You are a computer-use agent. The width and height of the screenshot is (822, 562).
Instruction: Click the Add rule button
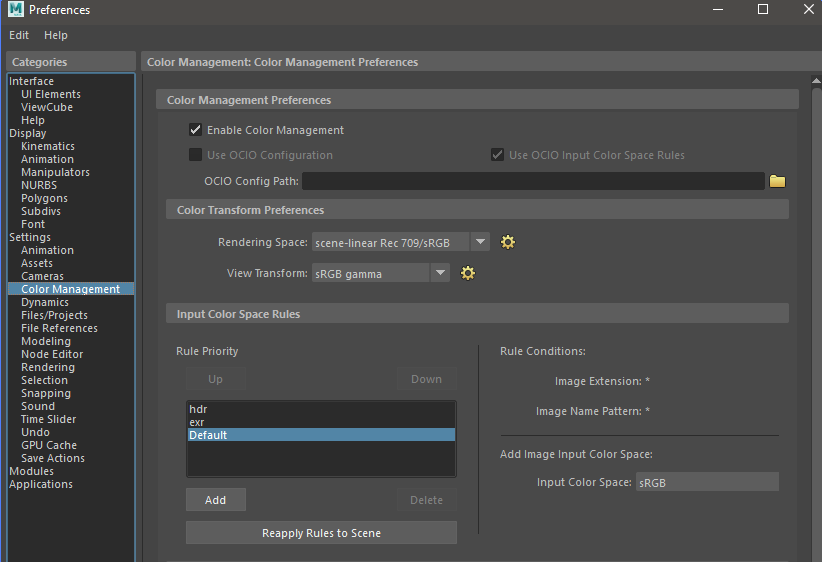point(215,500)
